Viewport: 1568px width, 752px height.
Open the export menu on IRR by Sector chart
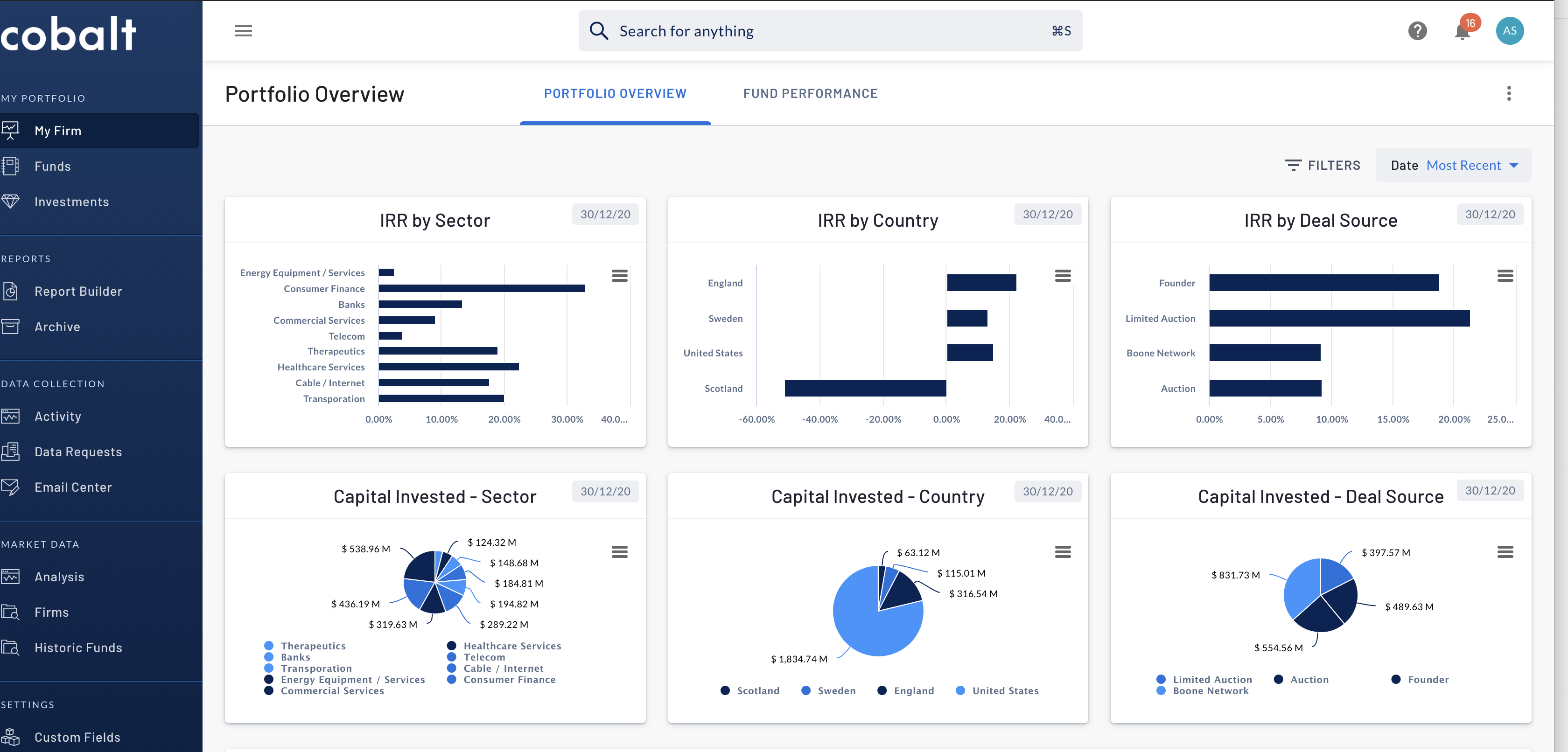[x=620, y=276]
